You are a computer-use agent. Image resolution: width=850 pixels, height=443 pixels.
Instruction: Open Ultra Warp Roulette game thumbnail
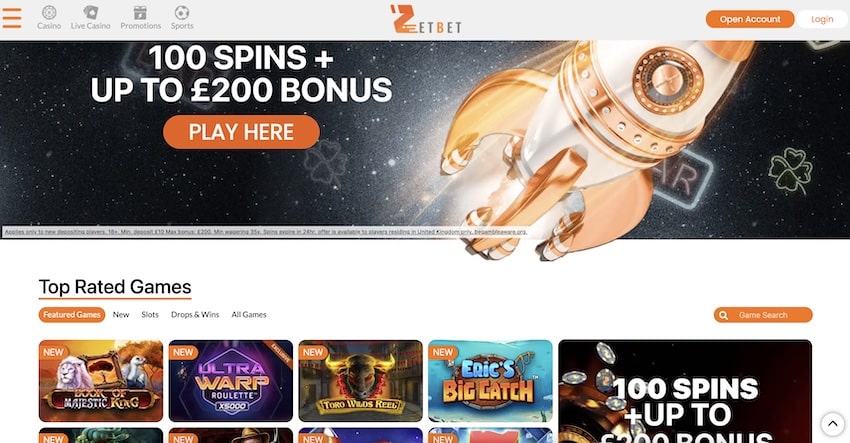231,381
